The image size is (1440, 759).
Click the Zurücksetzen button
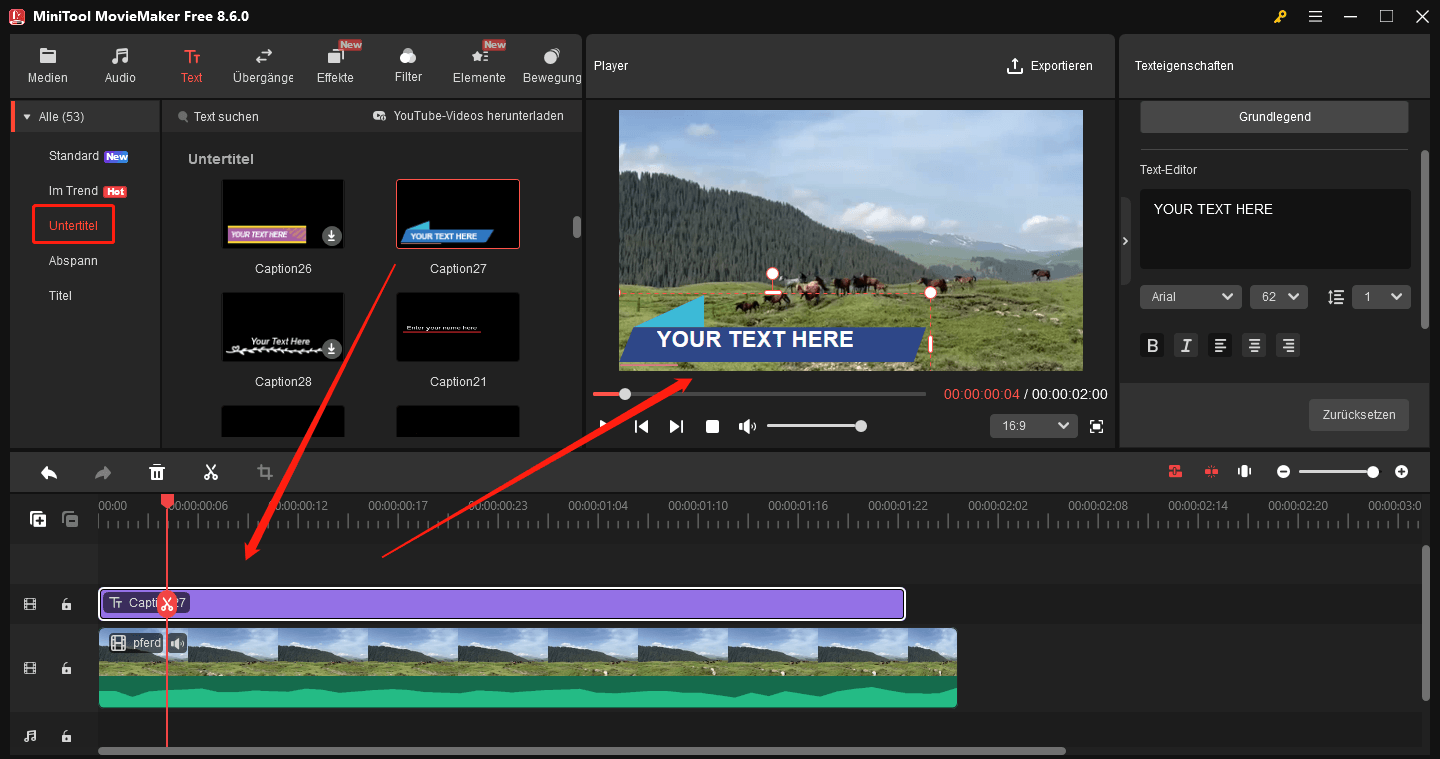click(1359, 415)
